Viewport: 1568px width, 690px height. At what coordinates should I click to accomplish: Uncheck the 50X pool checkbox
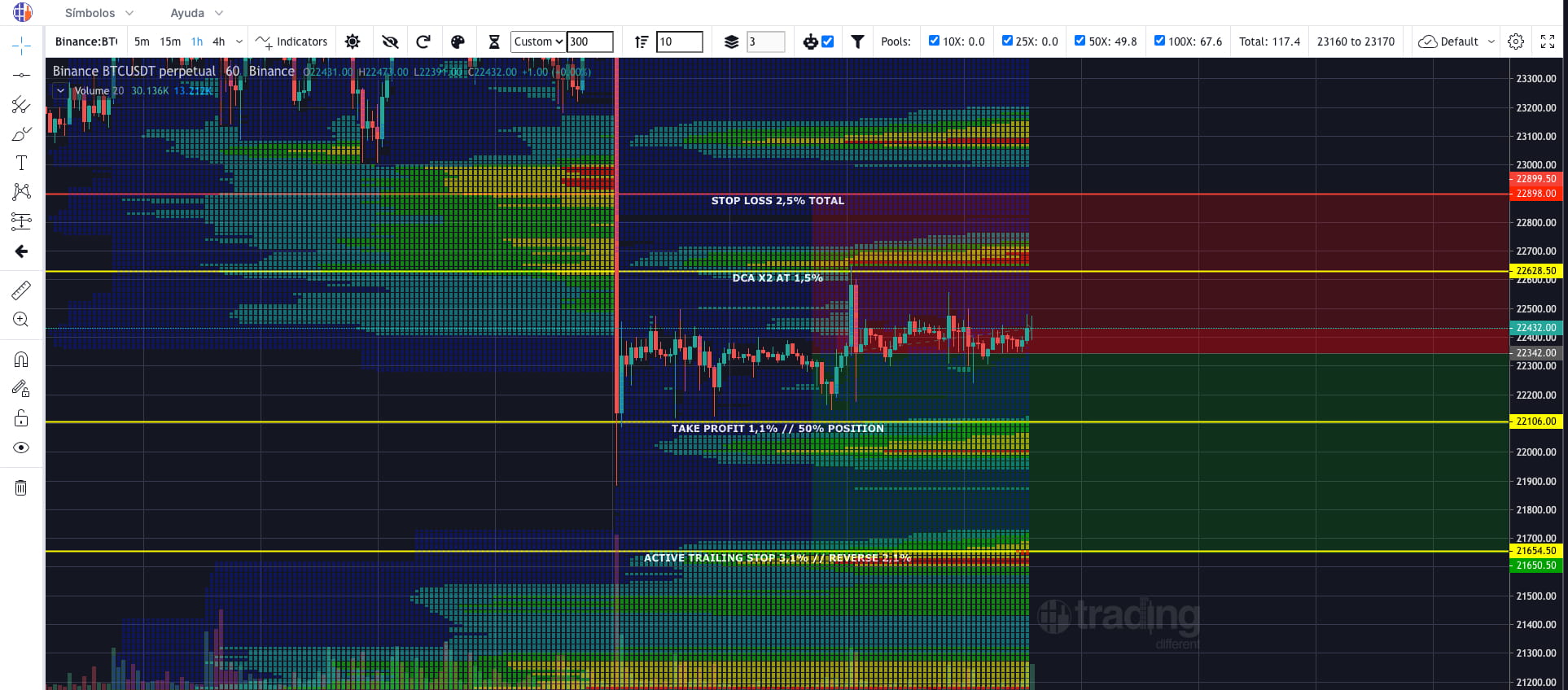tap(1080, 41)
